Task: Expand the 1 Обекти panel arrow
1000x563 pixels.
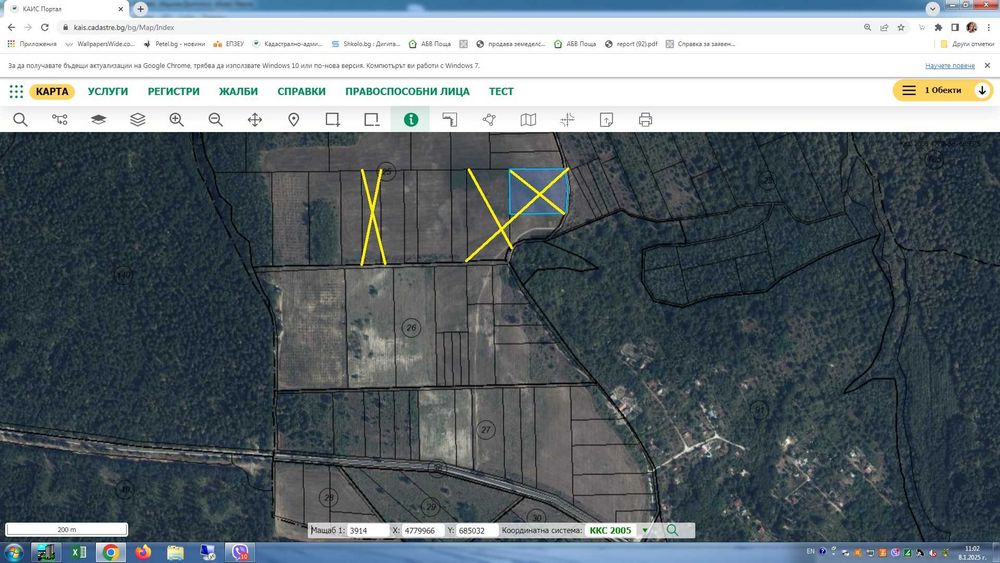Action: click(982, 91)
